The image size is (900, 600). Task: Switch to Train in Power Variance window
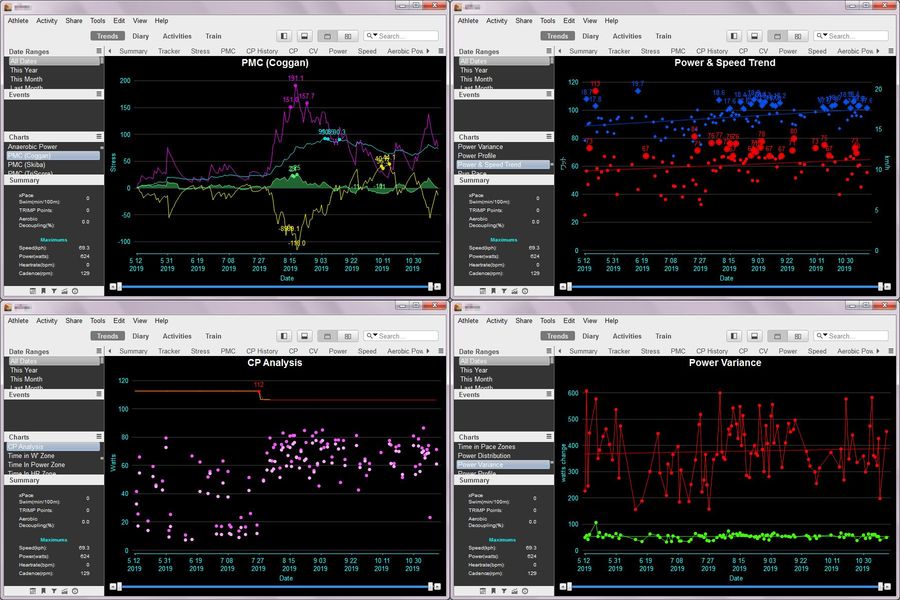pyautogui.click(x=664, y=336)
